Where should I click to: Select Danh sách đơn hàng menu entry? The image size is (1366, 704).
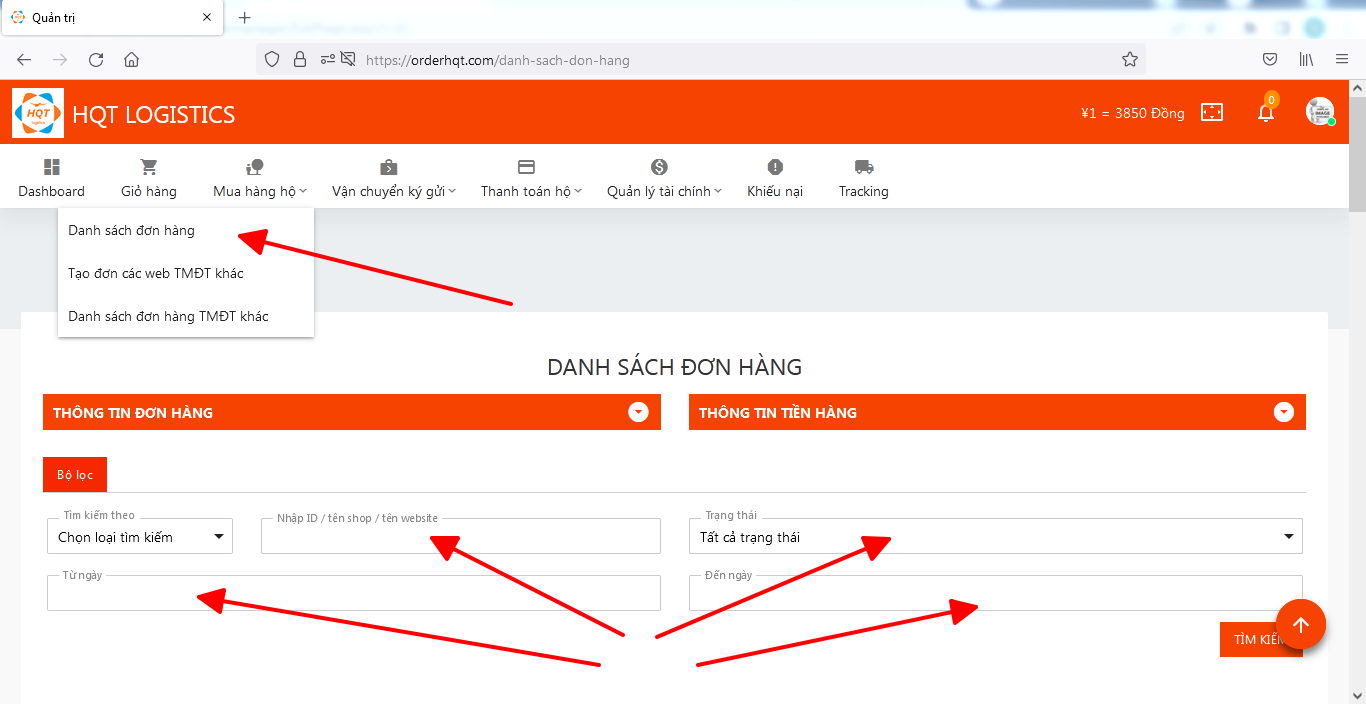132,230
